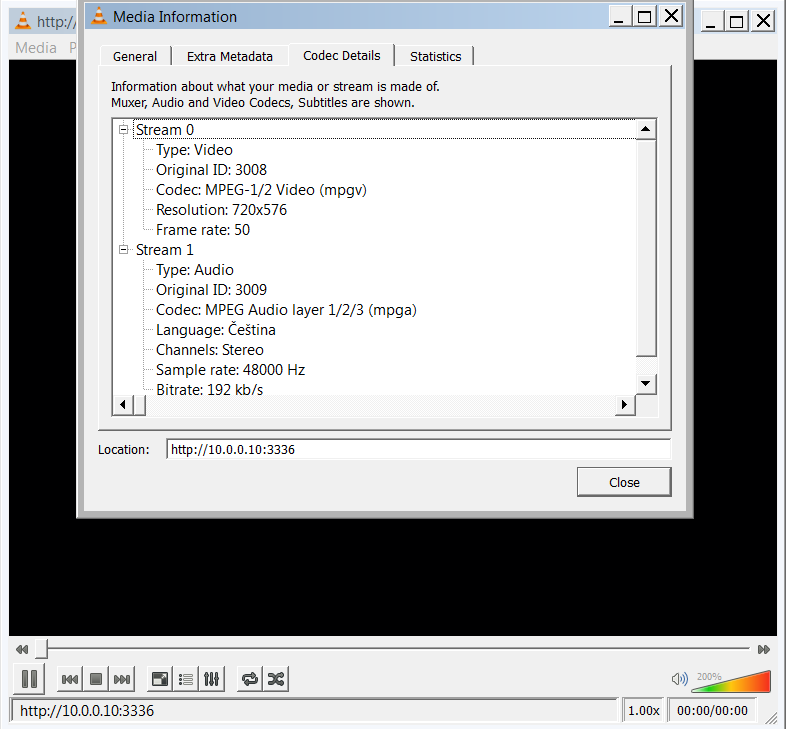Open the Statistics tab
This screenshot has height=729, width=787.
click(436, 56)
